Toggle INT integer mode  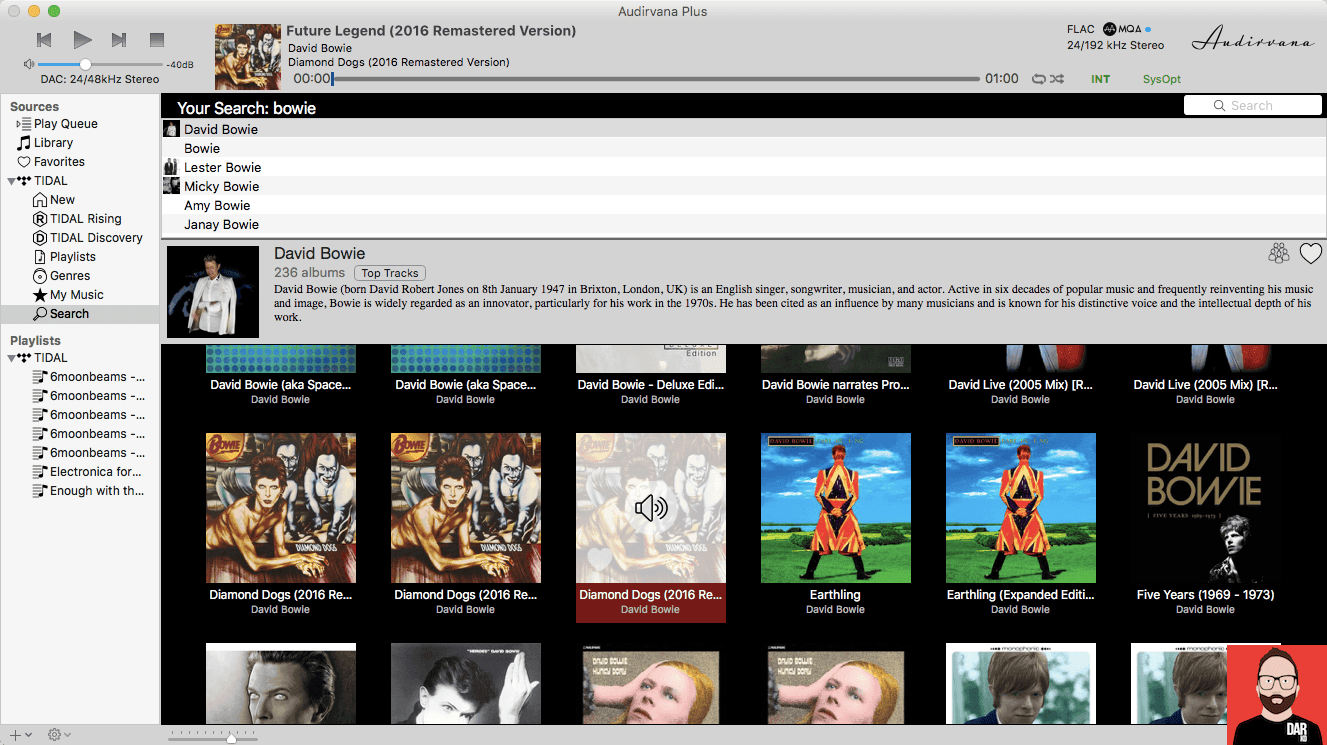click(1100, 79)
